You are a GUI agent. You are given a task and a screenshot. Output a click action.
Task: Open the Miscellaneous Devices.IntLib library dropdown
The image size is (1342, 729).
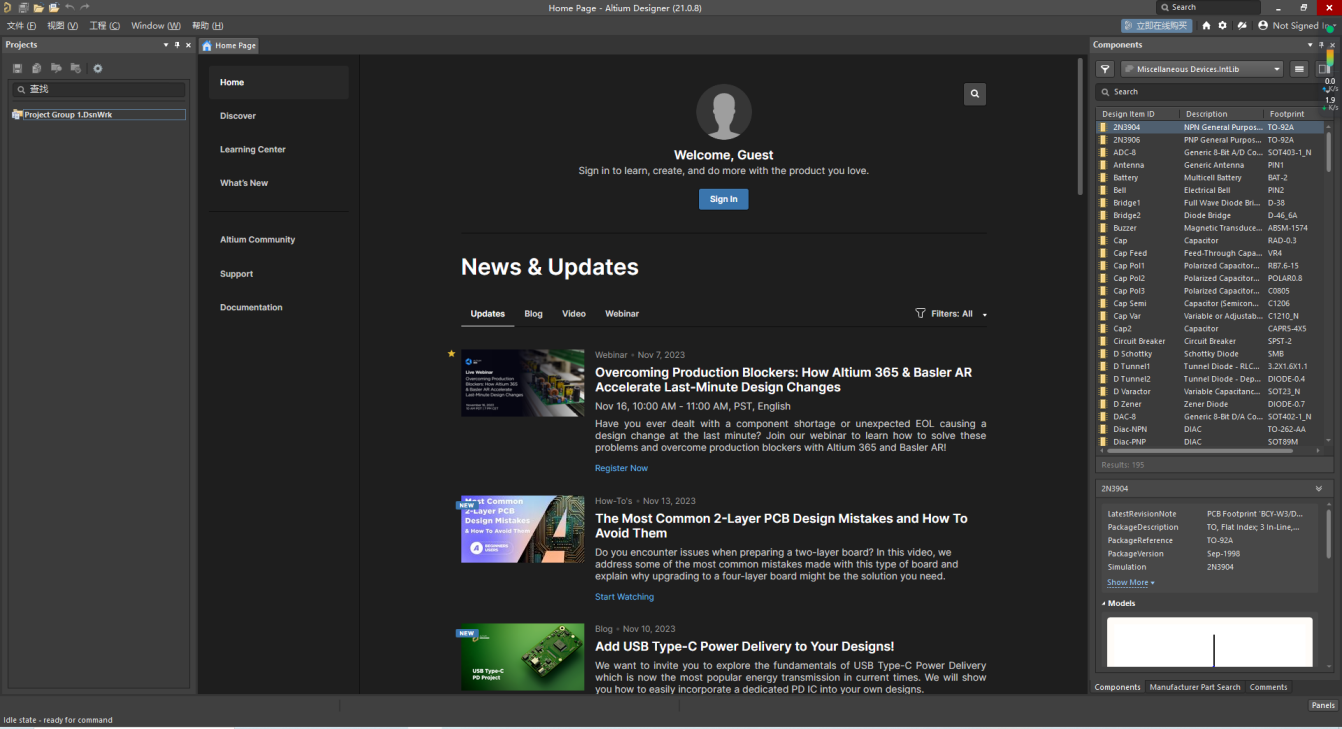(1201, 69)
